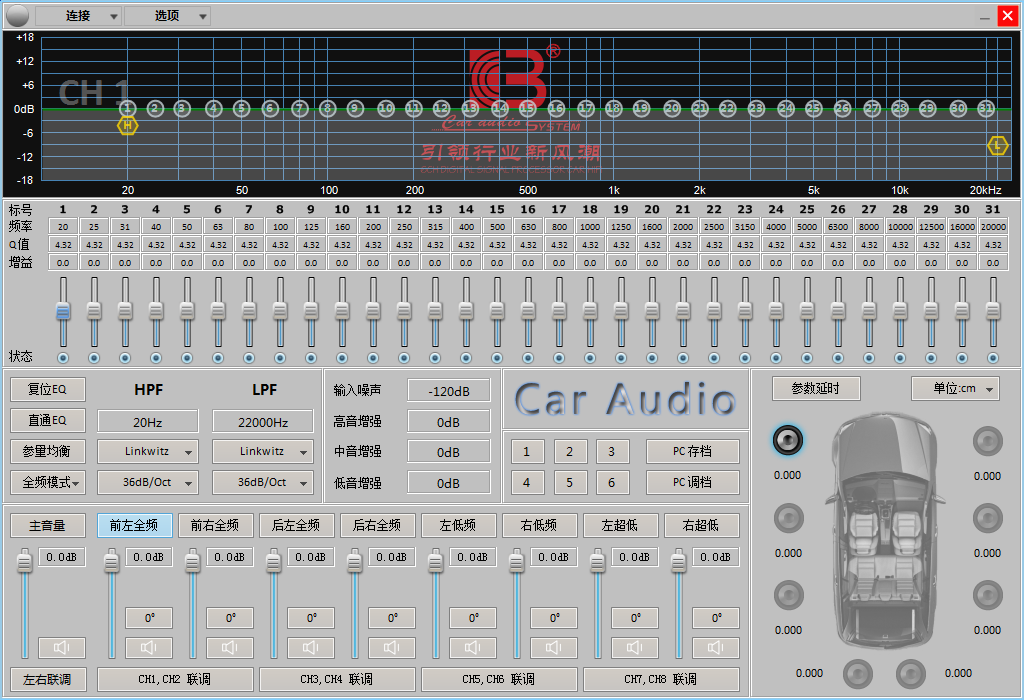Select the rear-left speaker beside car
Image resolution: width=1024 pixels, height=700 pixels.
pos(789,596)
